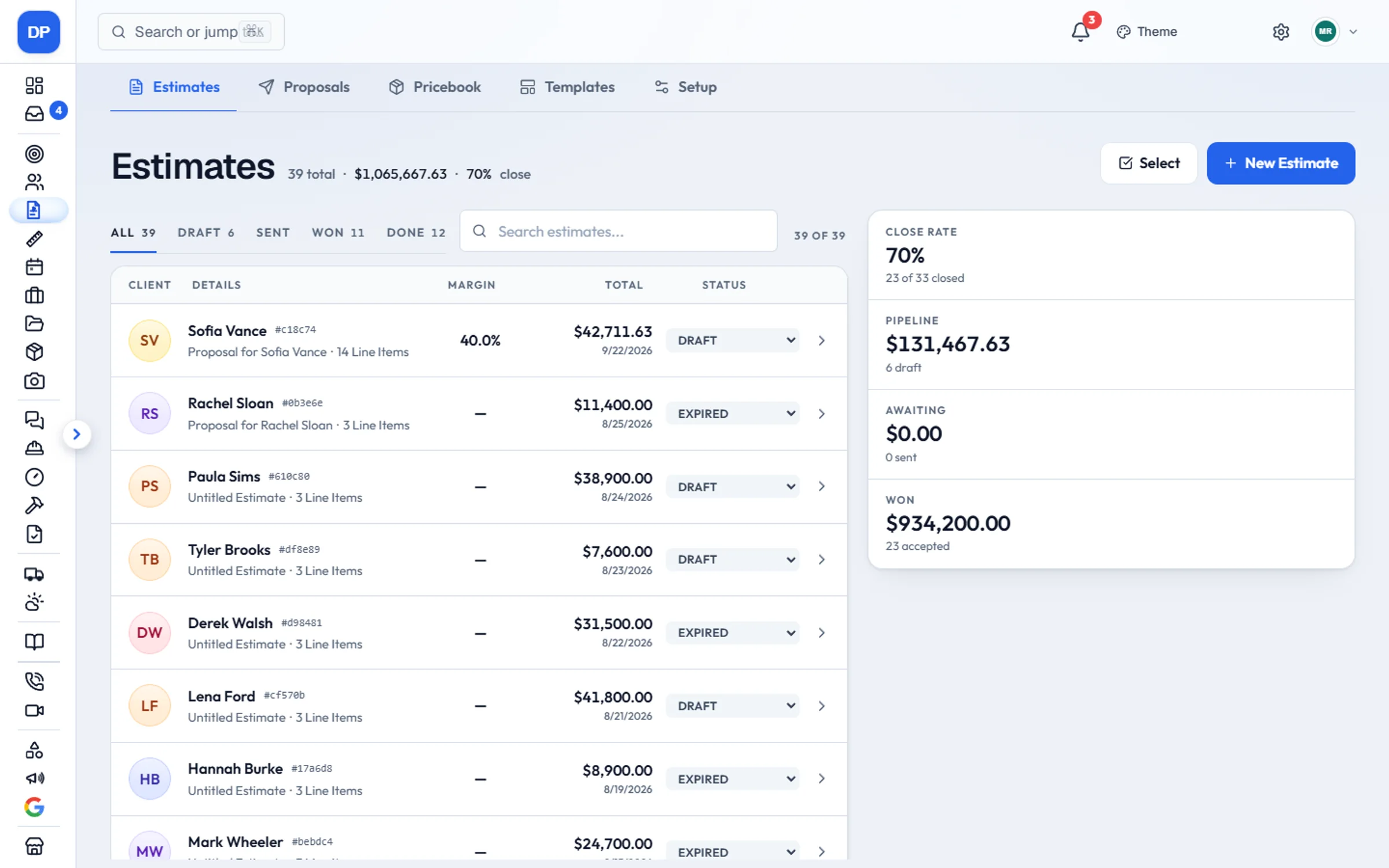
Task: Open the video camera icon in sidebar
Action: 34,710
